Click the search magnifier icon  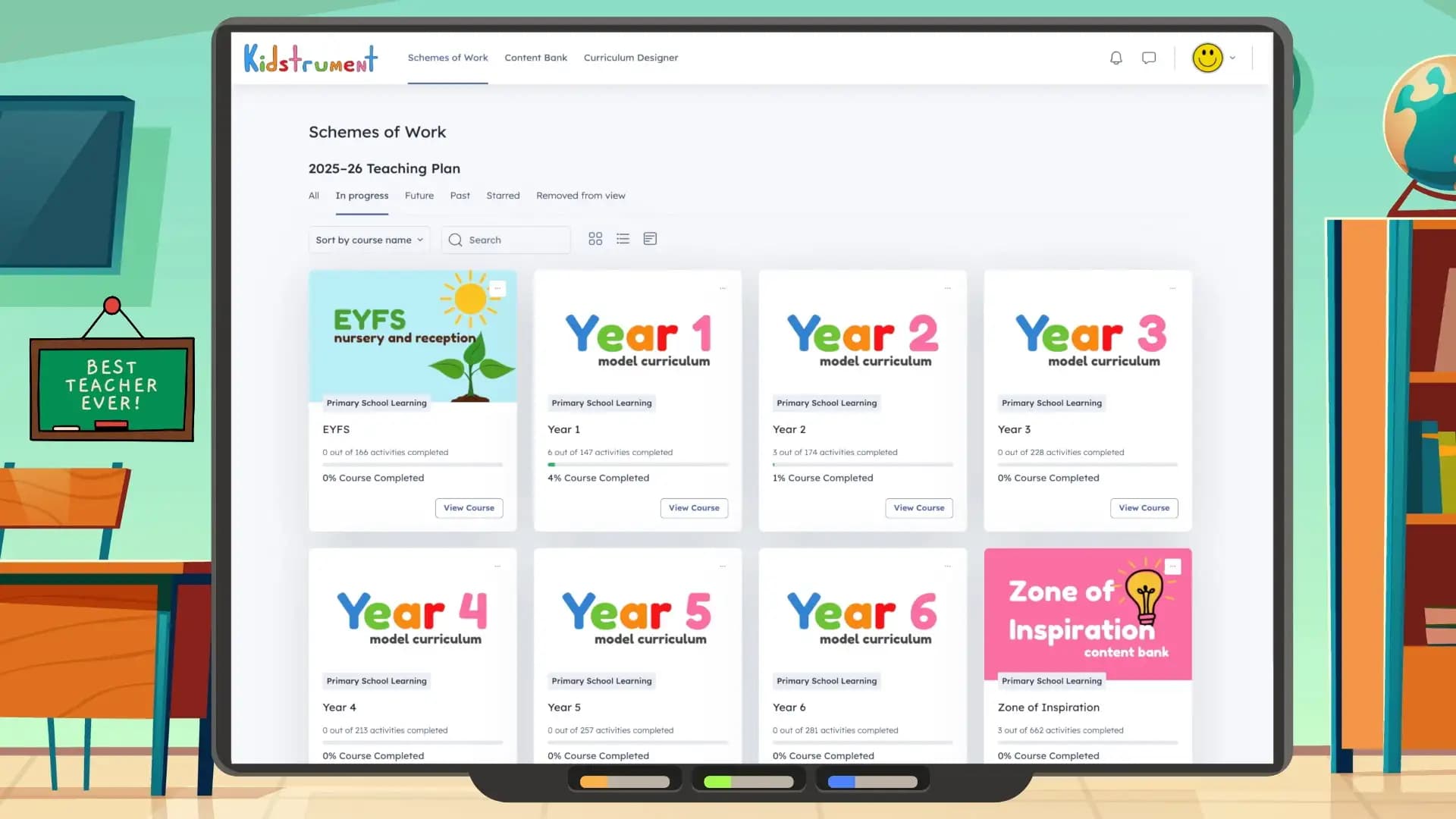[x=455, y=240]
